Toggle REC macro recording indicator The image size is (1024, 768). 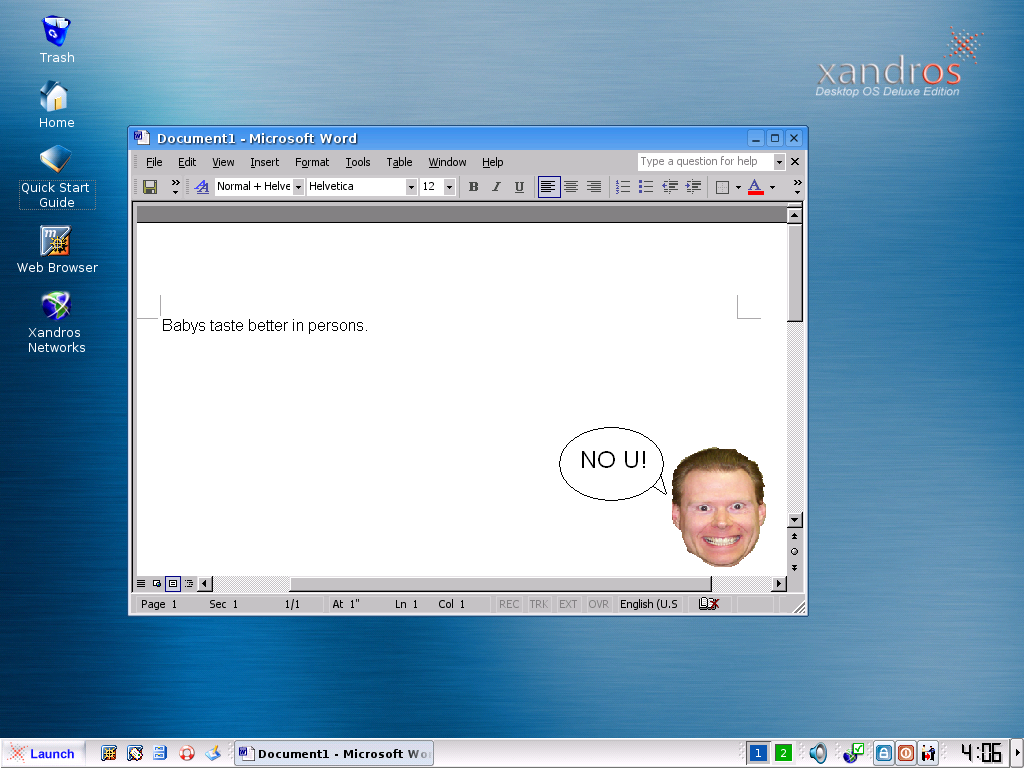pyautogui.click(x=509, y=604)
